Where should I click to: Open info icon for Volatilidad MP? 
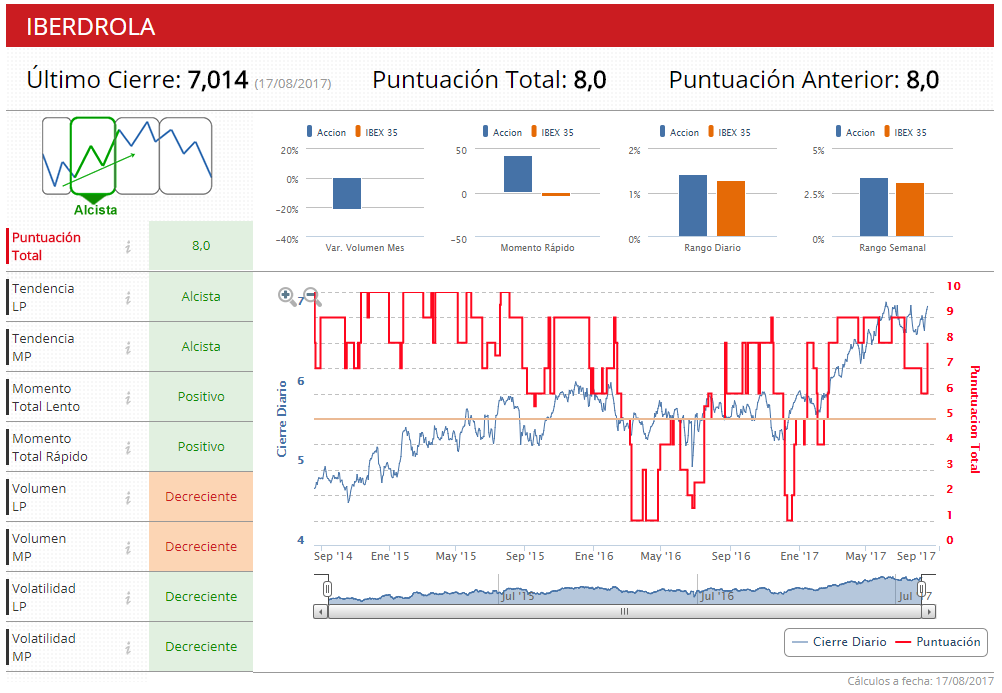128,648
